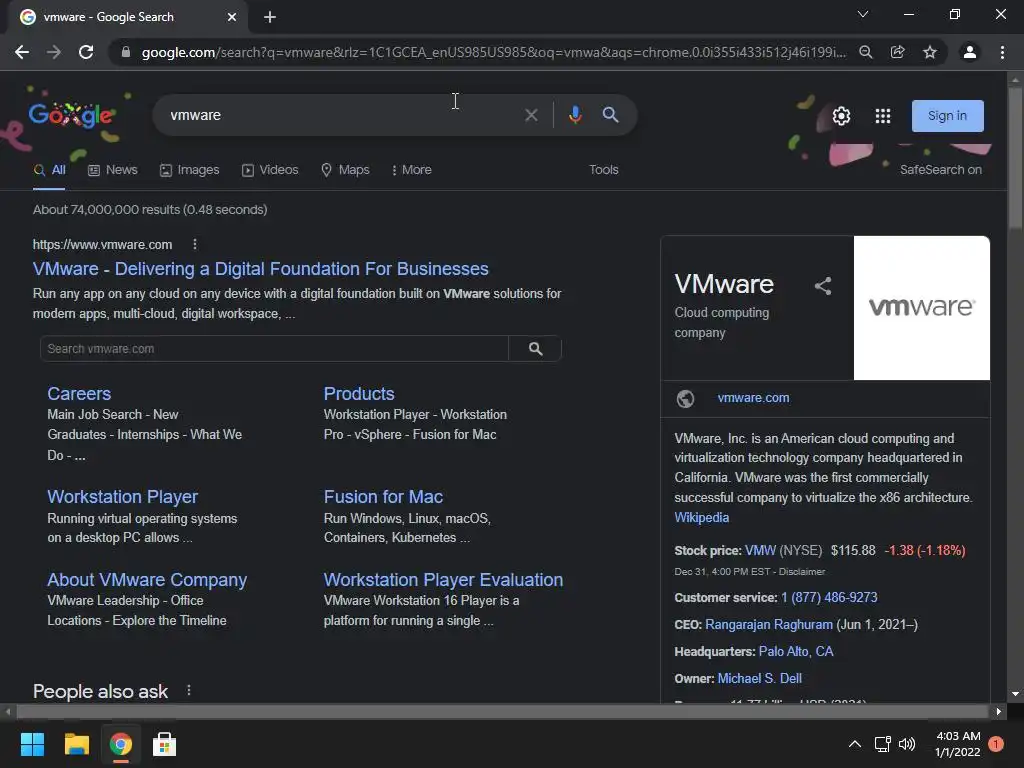Open the Workstation Player sitelink
The height and width of the screenshot is (768, 1024).
click(123, 497)
